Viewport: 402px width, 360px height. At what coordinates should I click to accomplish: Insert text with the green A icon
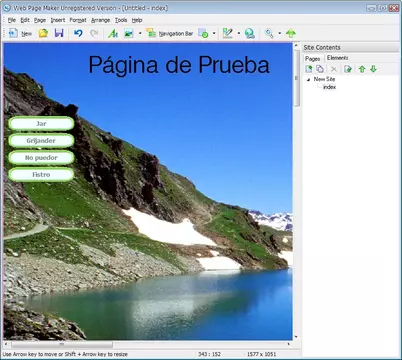click(x=113, y=33)
